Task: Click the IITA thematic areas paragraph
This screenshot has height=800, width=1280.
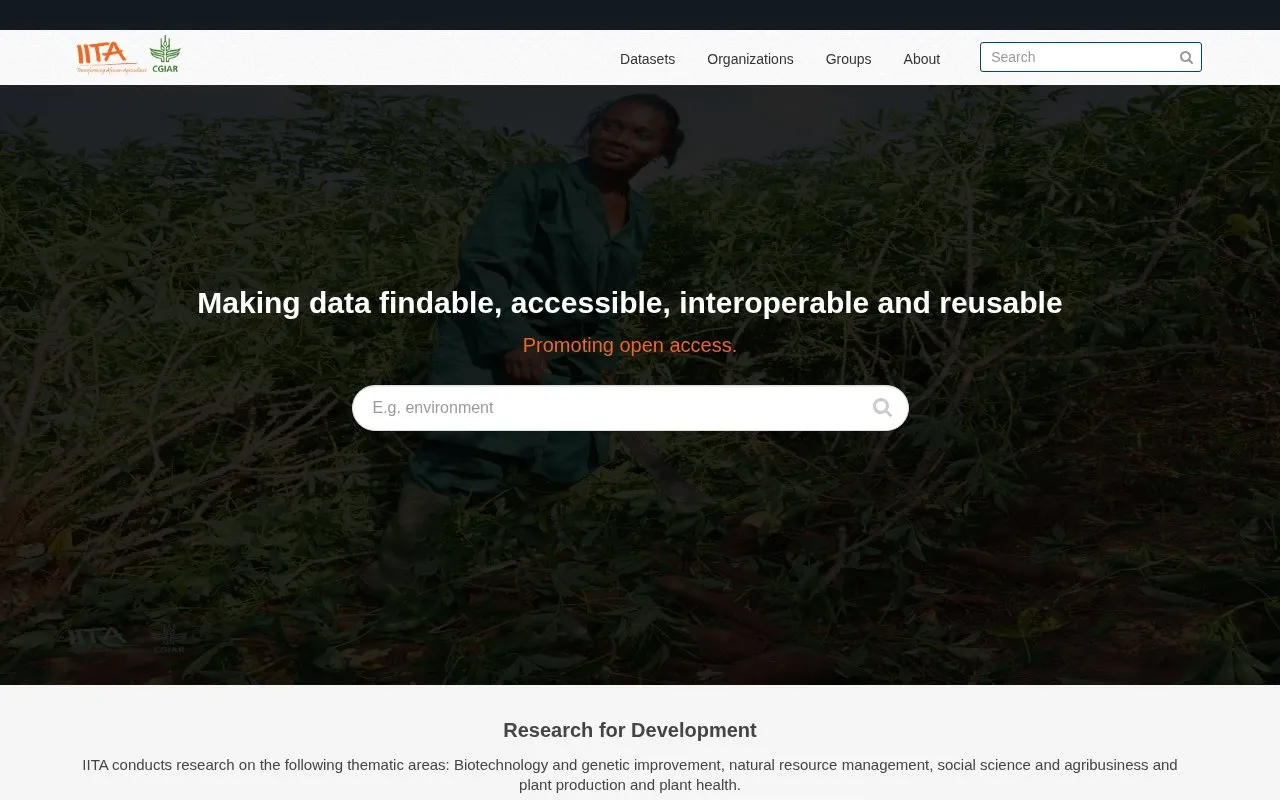Action: (630, 775)
